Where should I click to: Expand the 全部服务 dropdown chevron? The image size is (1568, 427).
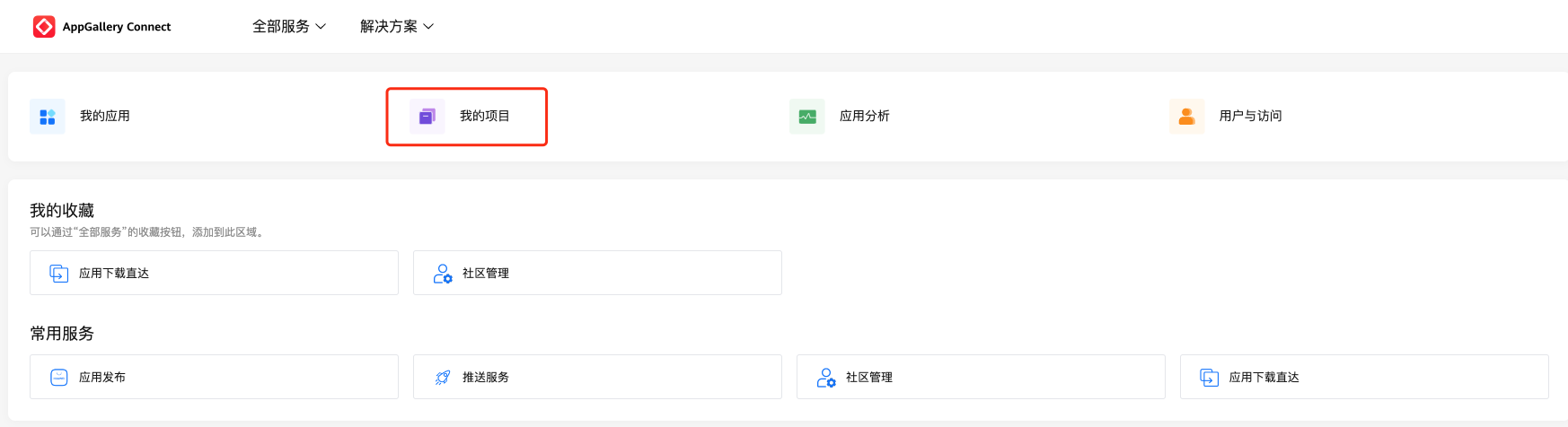click(321, 27)
